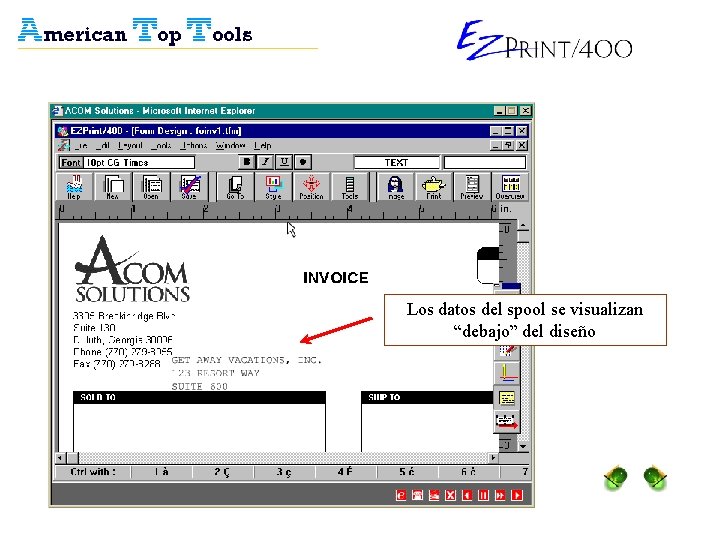
Task: Save the form with the Save icon
Action: click(189, 187)
